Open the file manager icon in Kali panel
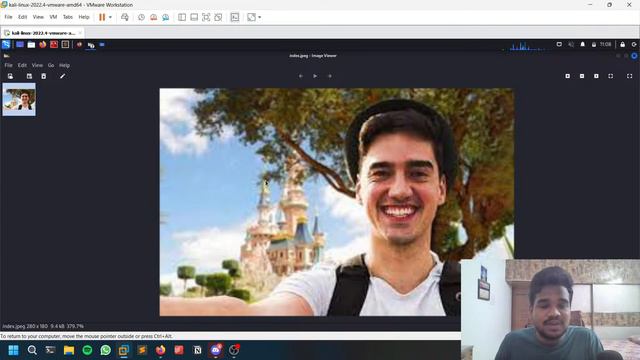The width and height of the screenshot is (640, 360). click(x=31, y=44)
